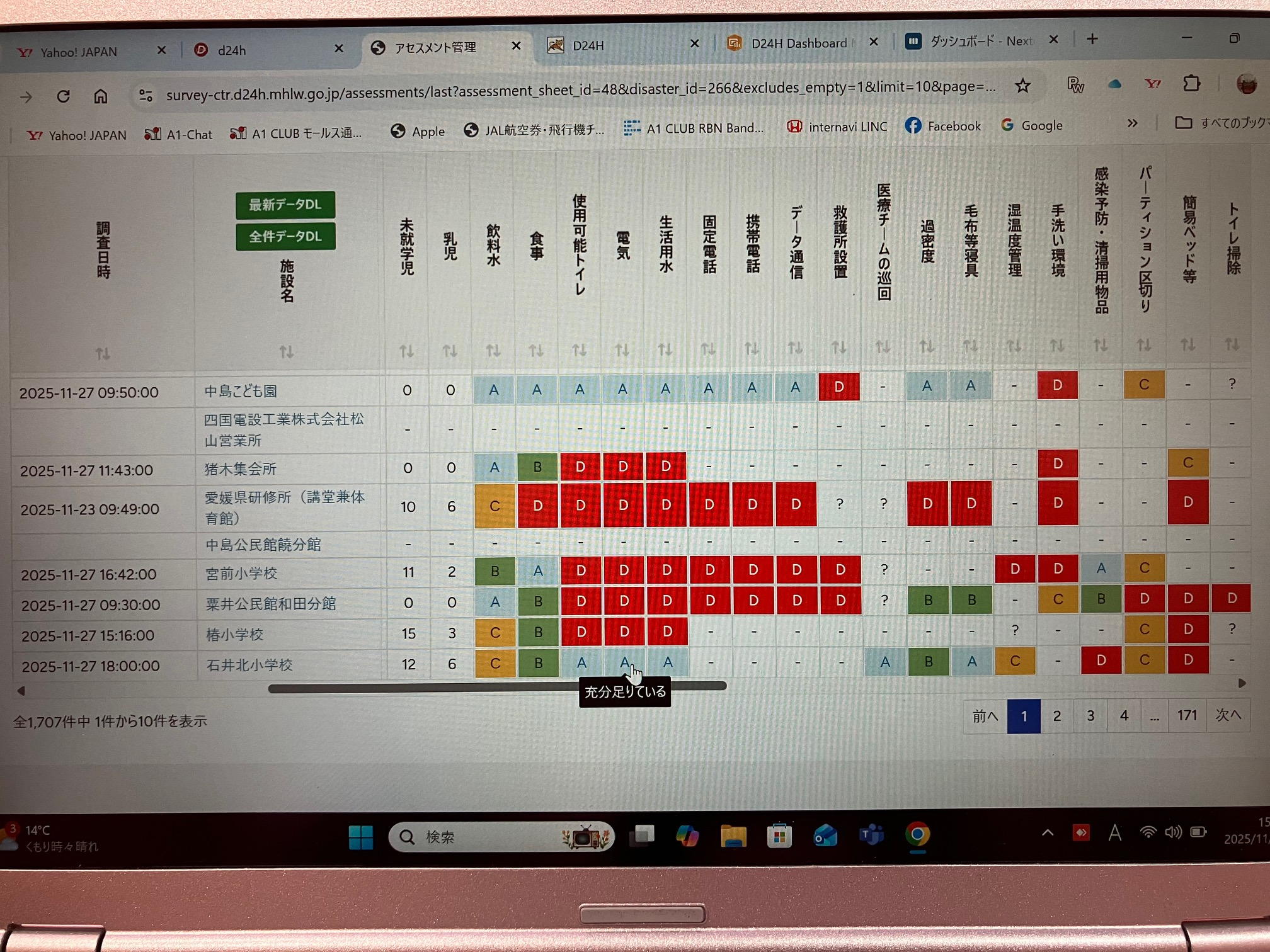The width and height of the screenshot is (1270, 952).
Task: Reload the page with refresh icon
Action: 63,96
